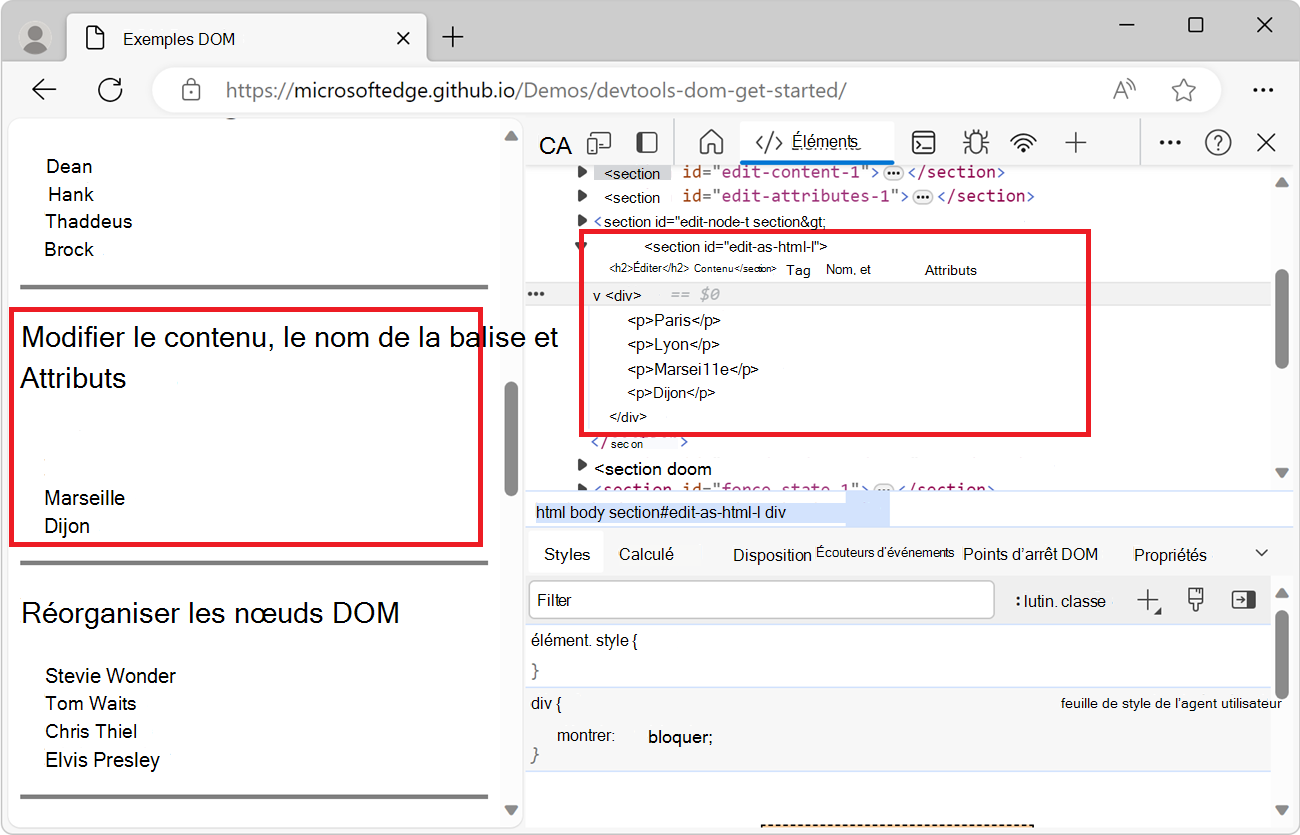Image resolution: width=1300 pixels, height=835 pixels.
Task: Click the Read aloud icon in address bar
Action: [1123, 89]
